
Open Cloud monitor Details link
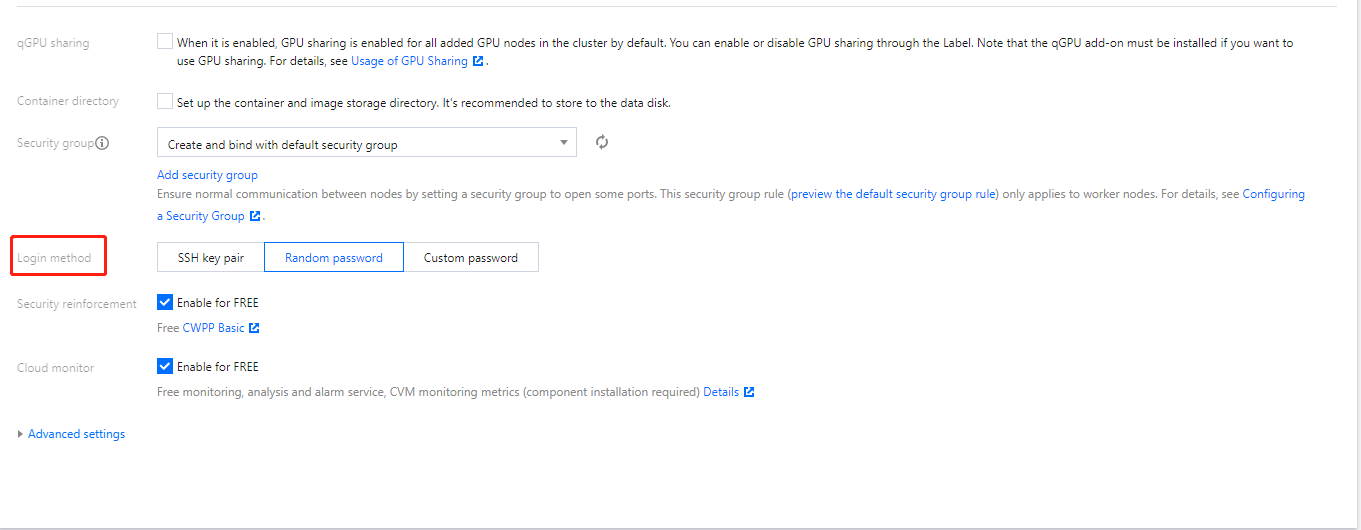[721, 392]
